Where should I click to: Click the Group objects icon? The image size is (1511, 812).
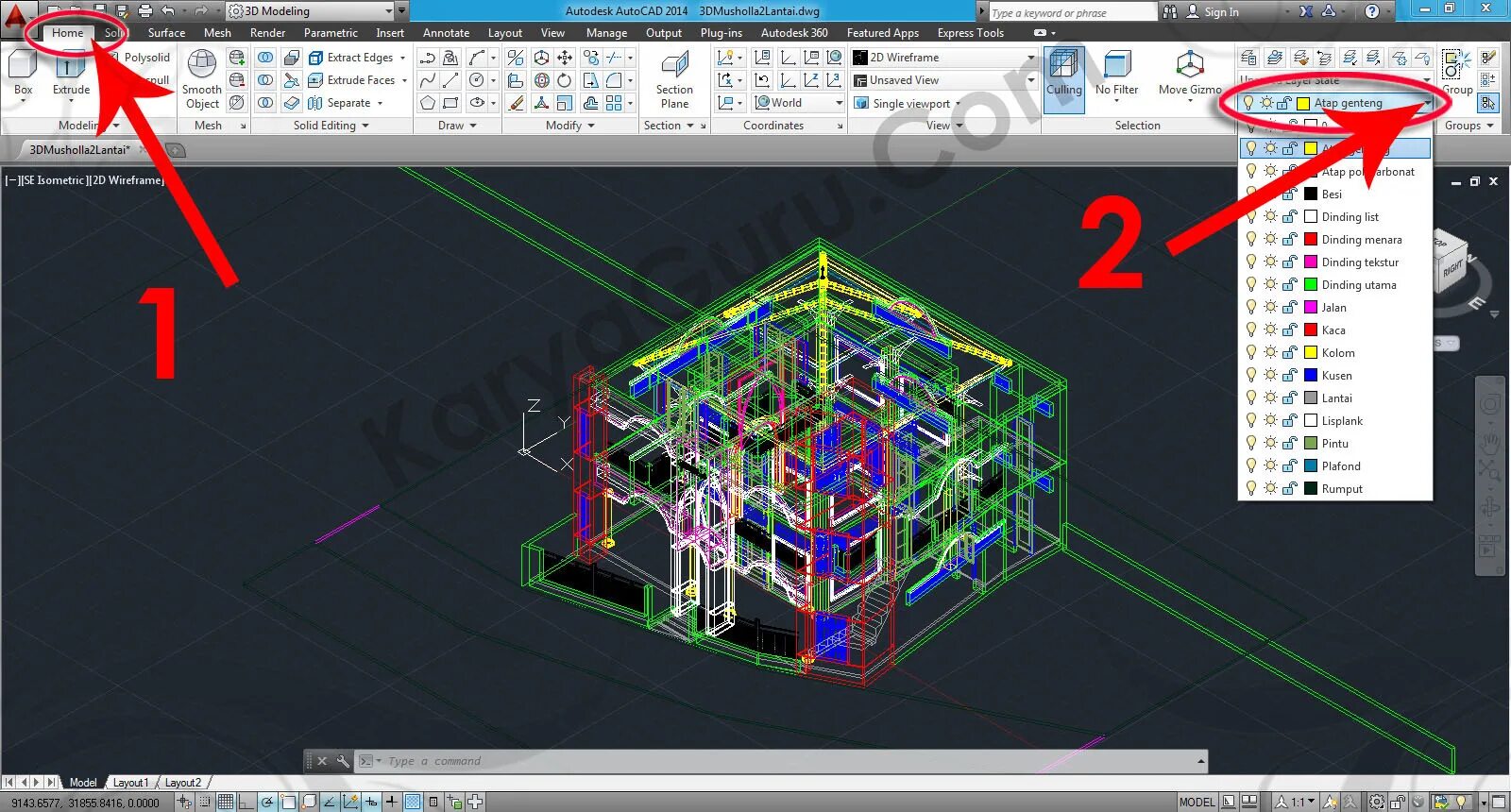[x=1456, y=72]
